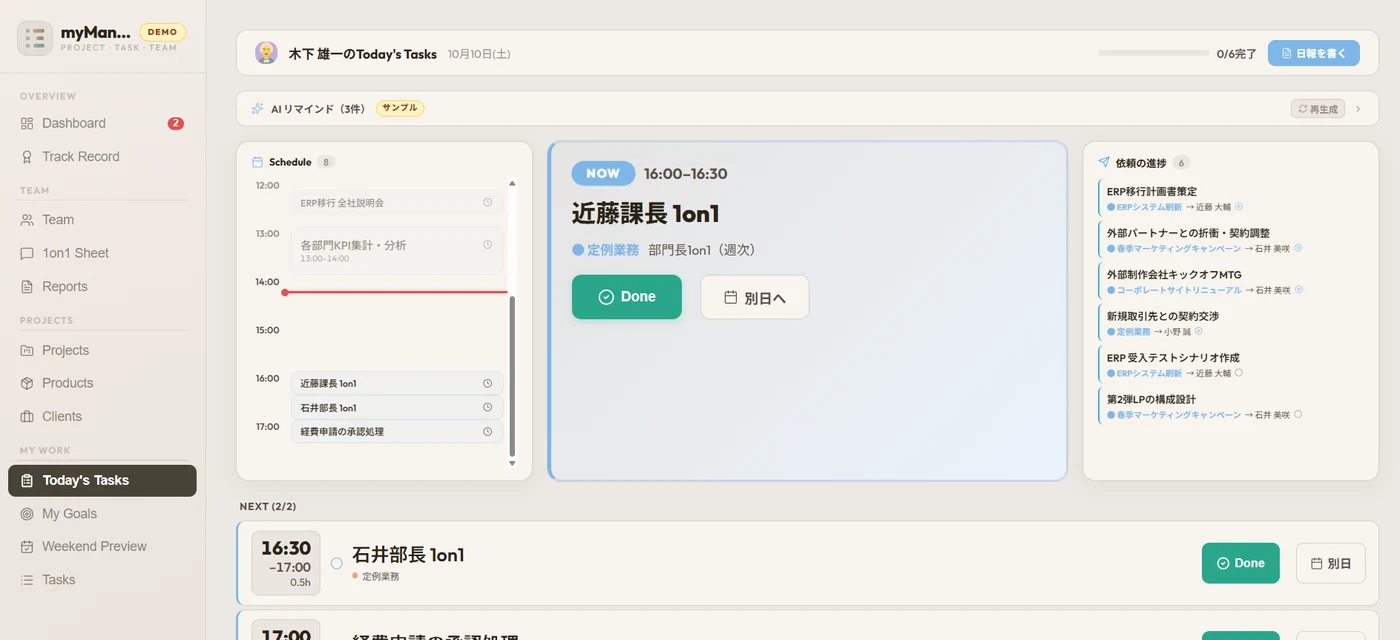The width and height of the screenshot is (1400, 640).
Task: Click the My Goals target icon
Action: [27, 514]
